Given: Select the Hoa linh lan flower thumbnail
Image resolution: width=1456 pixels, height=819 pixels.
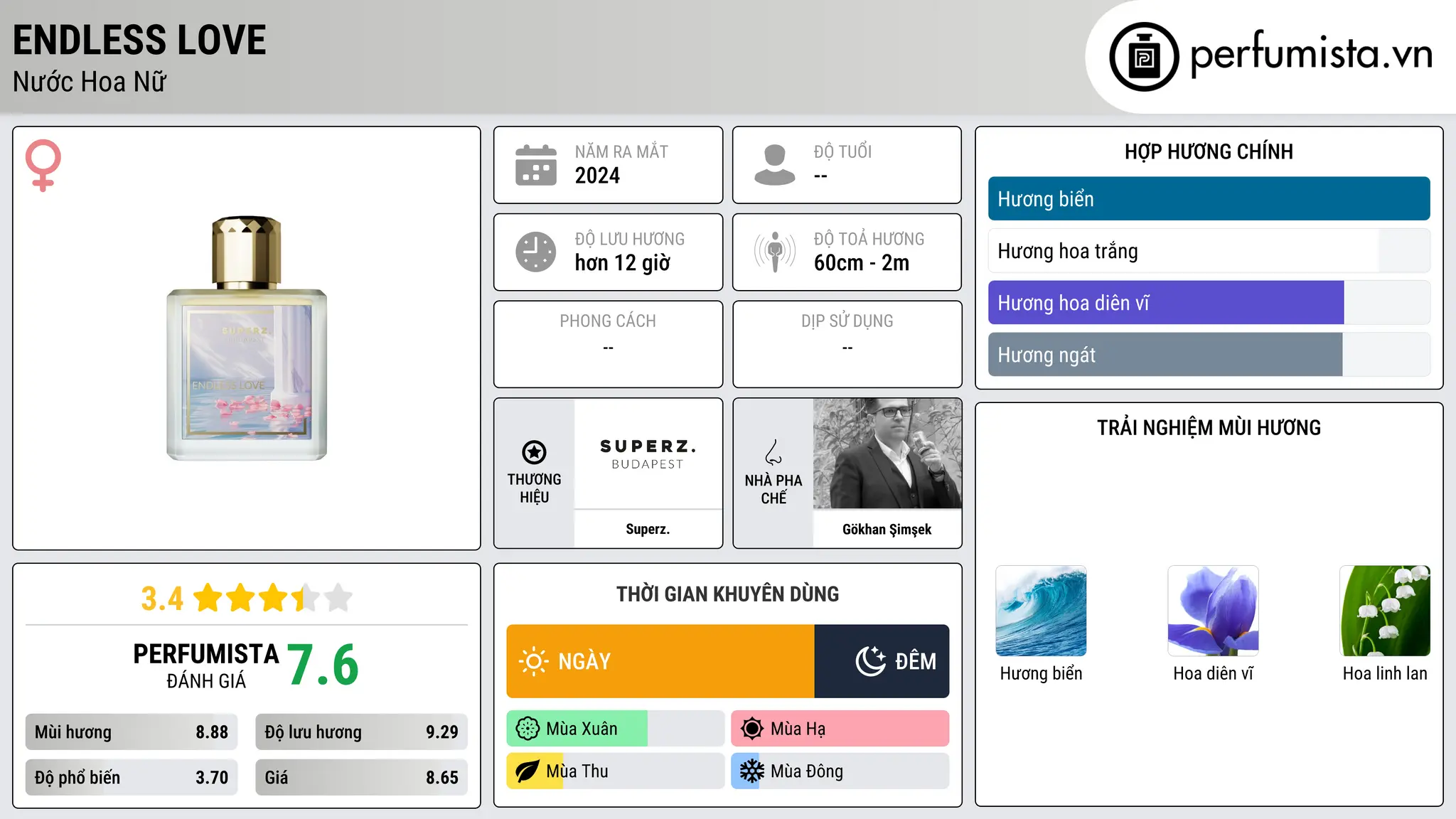Looking at the screenshot, I should 1385,611.
